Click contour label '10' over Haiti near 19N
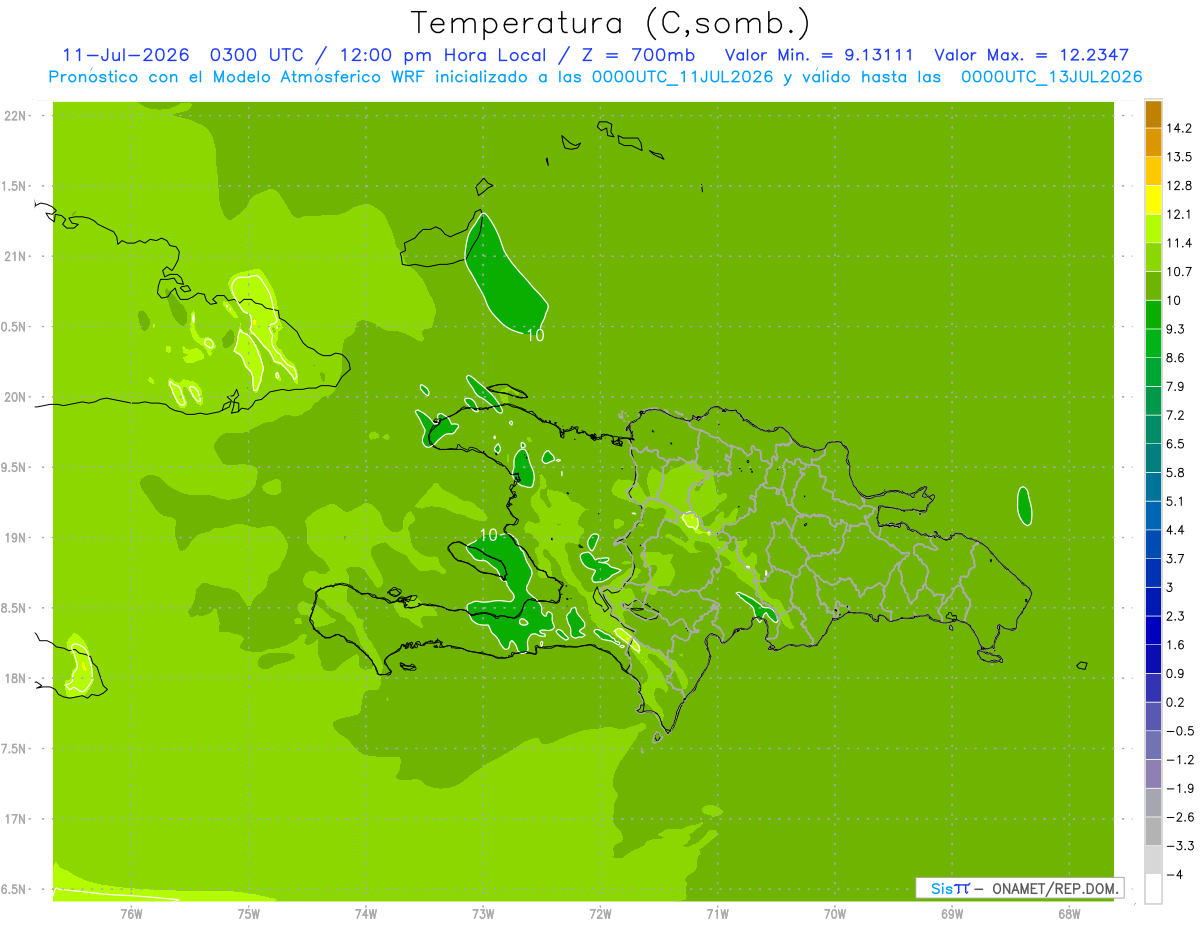The image size is (1200, 927). tap(488, 535)
